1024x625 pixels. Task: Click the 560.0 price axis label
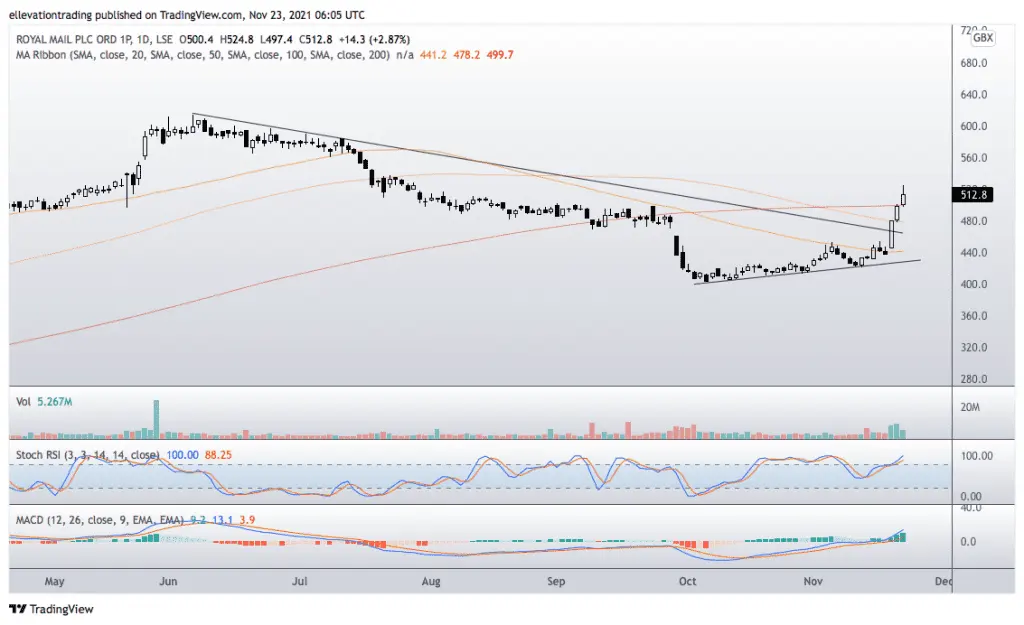pyautogui.click(x=974, y=157)
